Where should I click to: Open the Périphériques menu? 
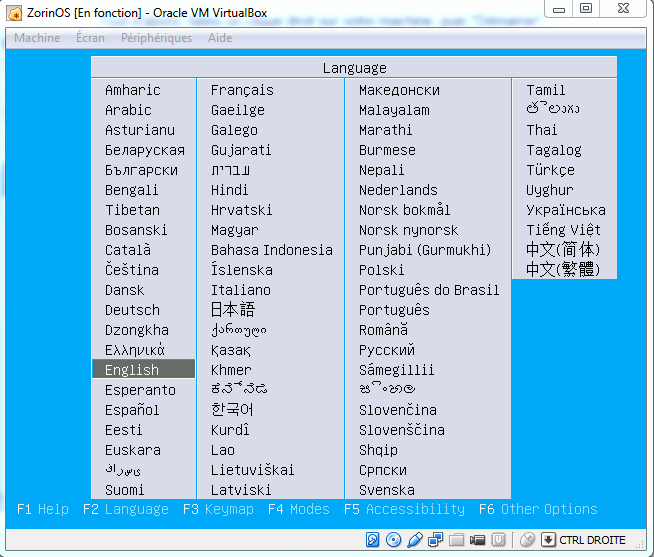pyautogui.click(x=156, y=38)
